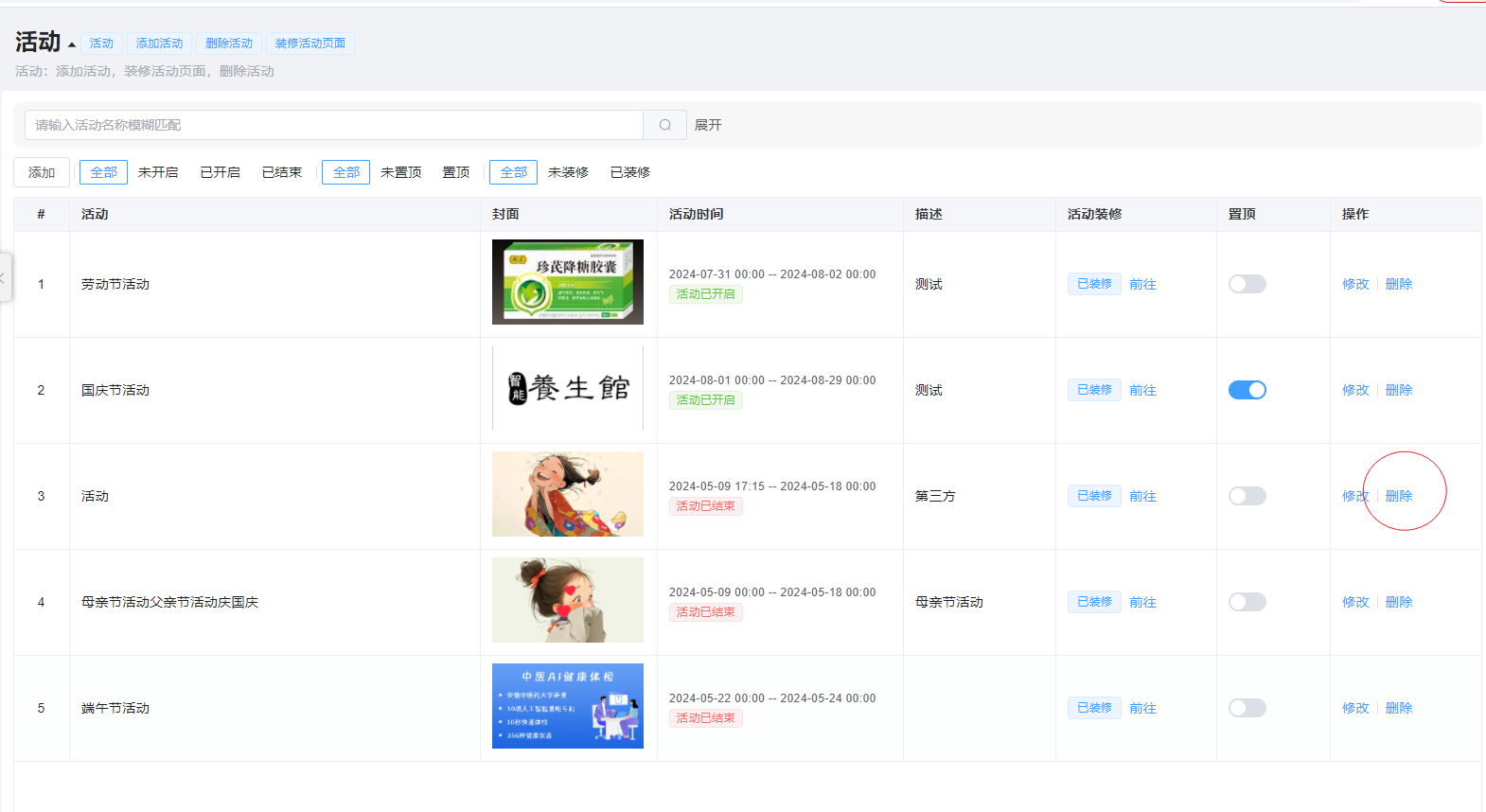Viewport: 1486px width, 812px height.
Task: Select the 删除活动 tag in header
Action: (x=229, y=44)
